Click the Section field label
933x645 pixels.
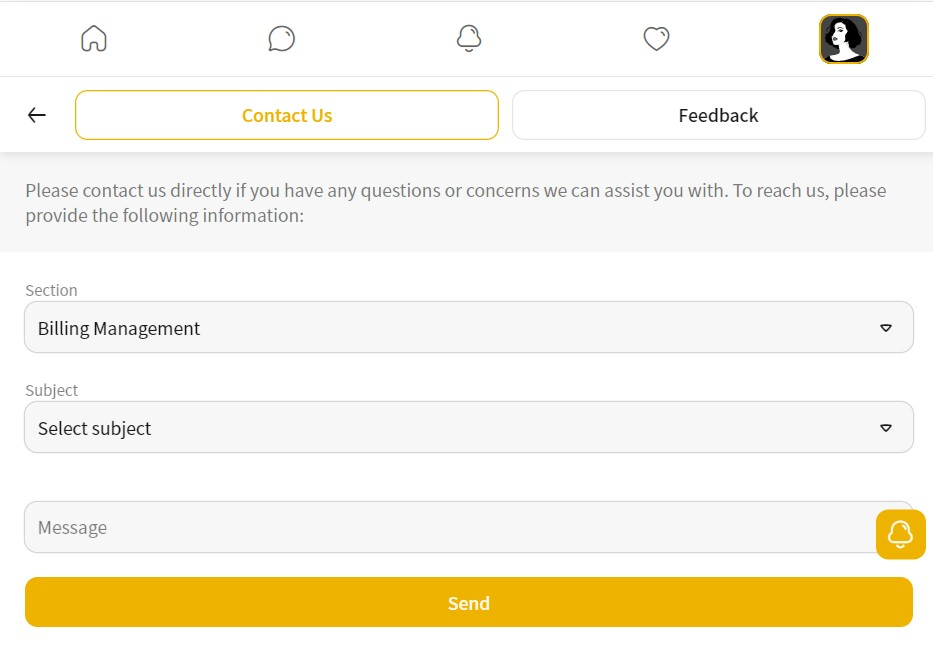pos(51,290)
